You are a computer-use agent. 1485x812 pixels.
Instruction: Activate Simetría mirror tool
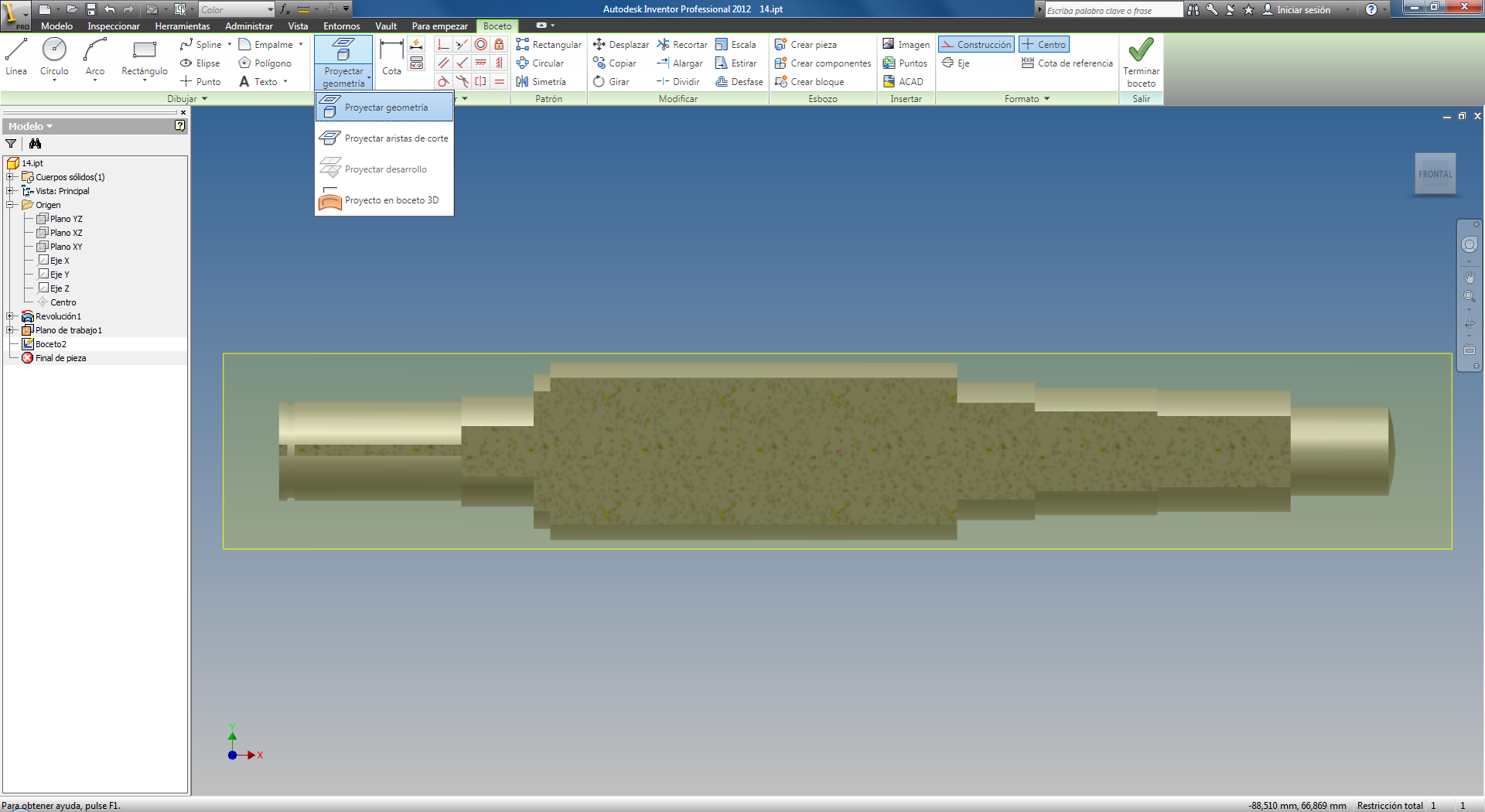point(541,82)
